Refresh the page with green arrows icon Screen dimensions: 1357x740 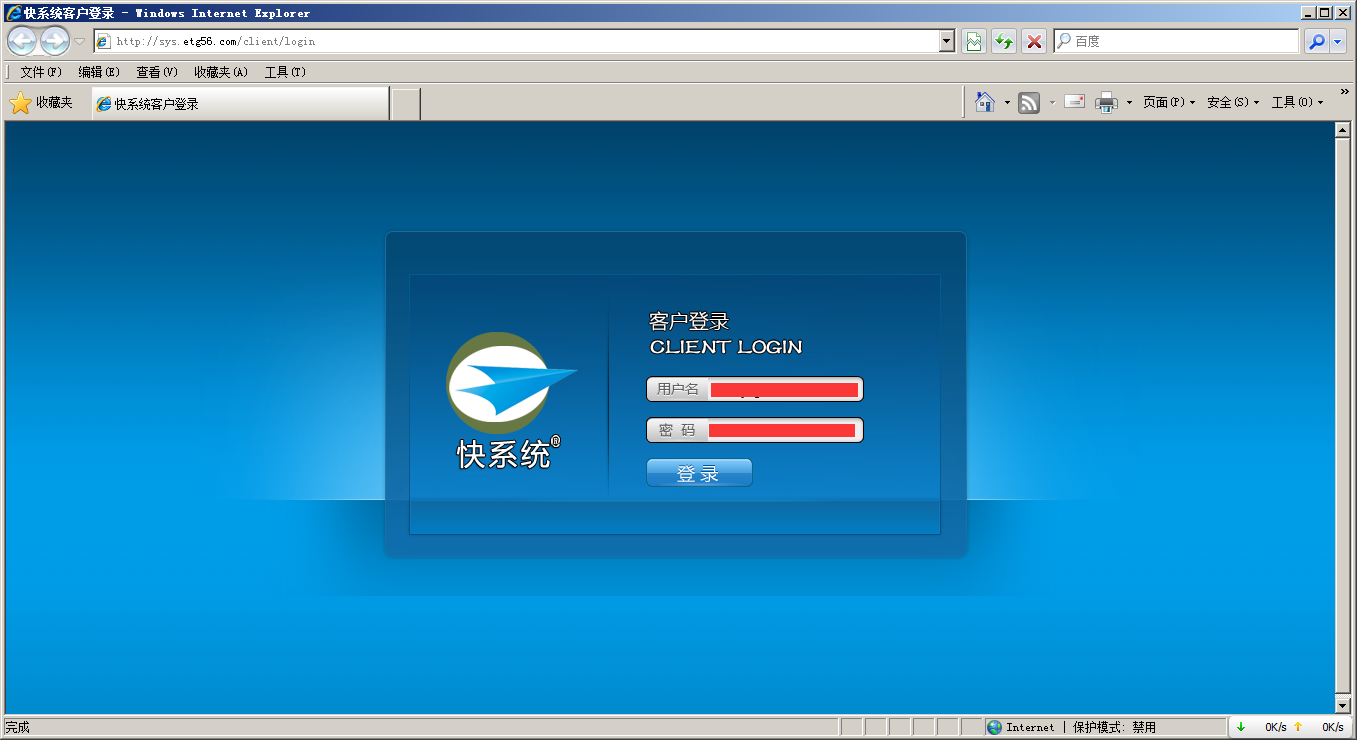pyautogui.click(x=1004, y=41)
